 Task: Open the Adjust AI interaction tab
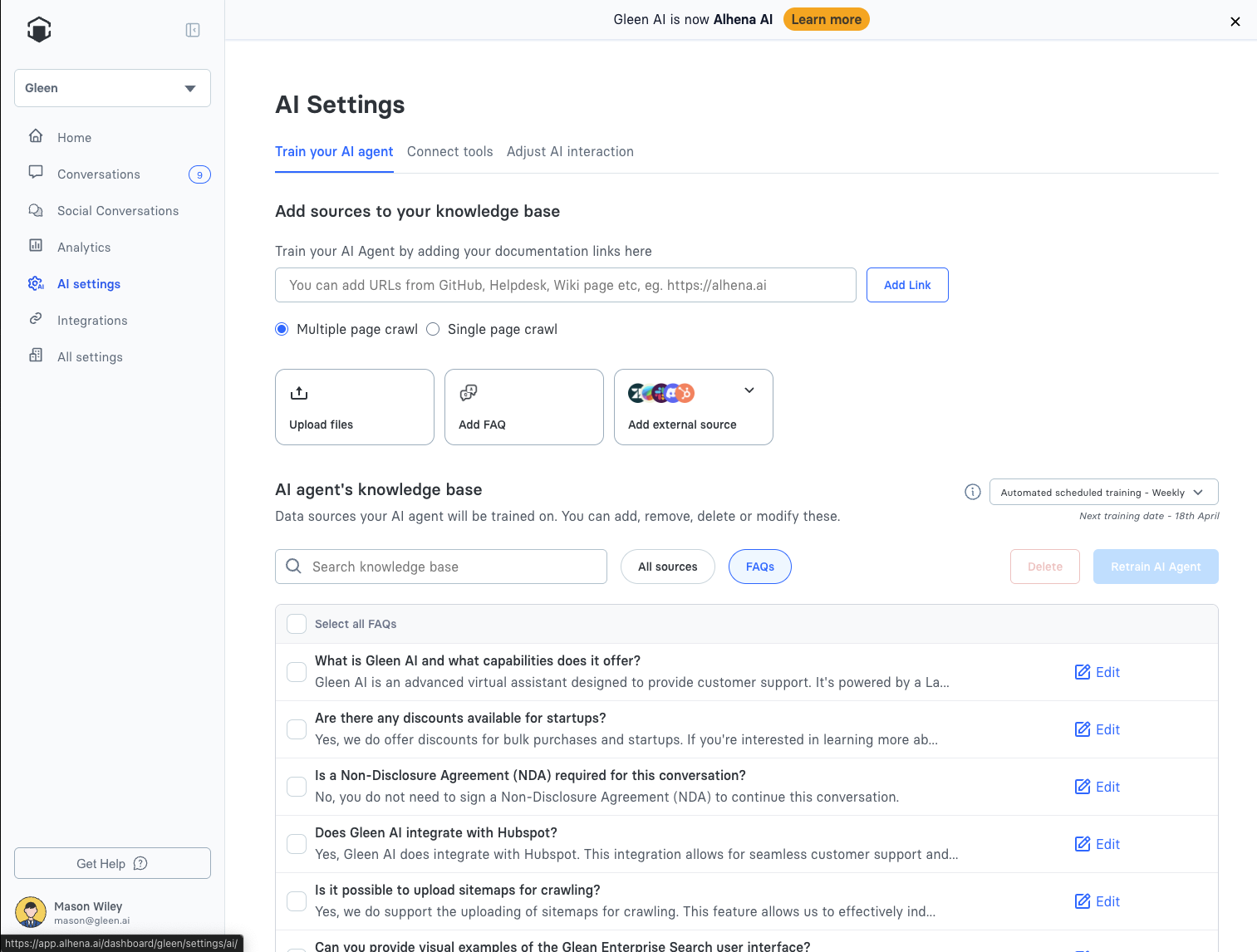pos(570,151)
